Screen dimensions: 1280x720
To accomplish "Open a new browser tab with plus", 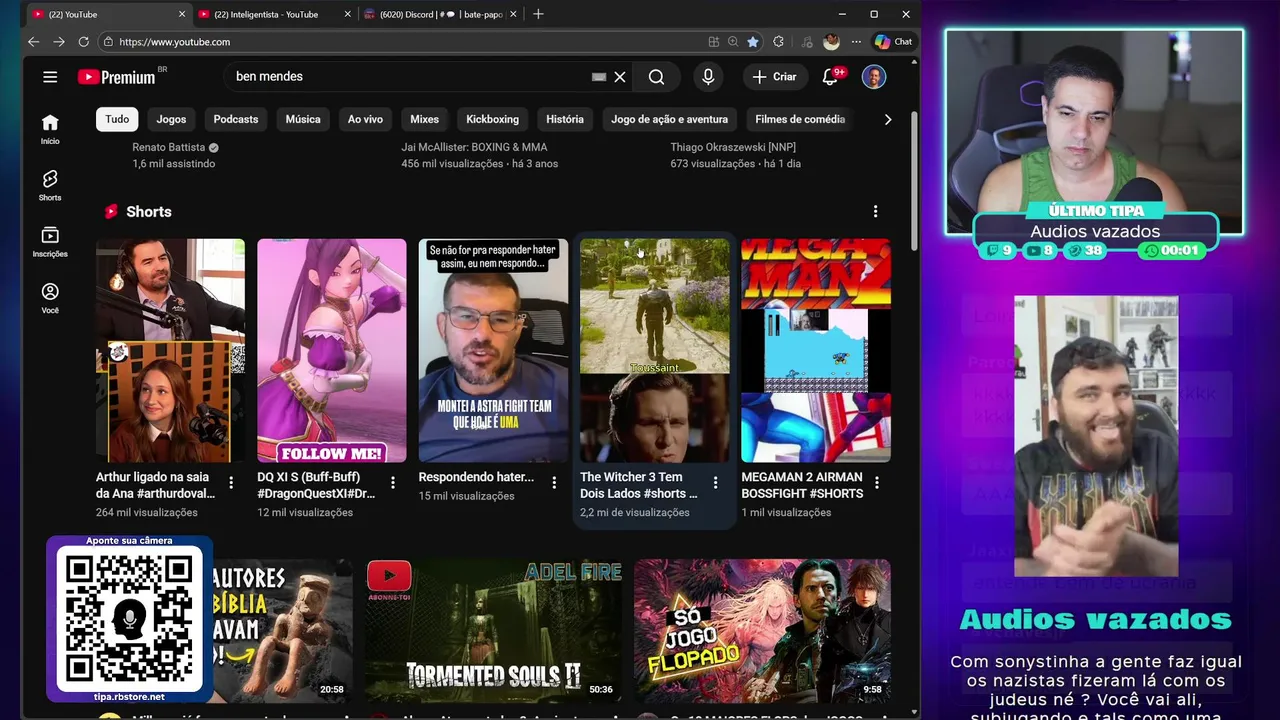I will (538, 14).
